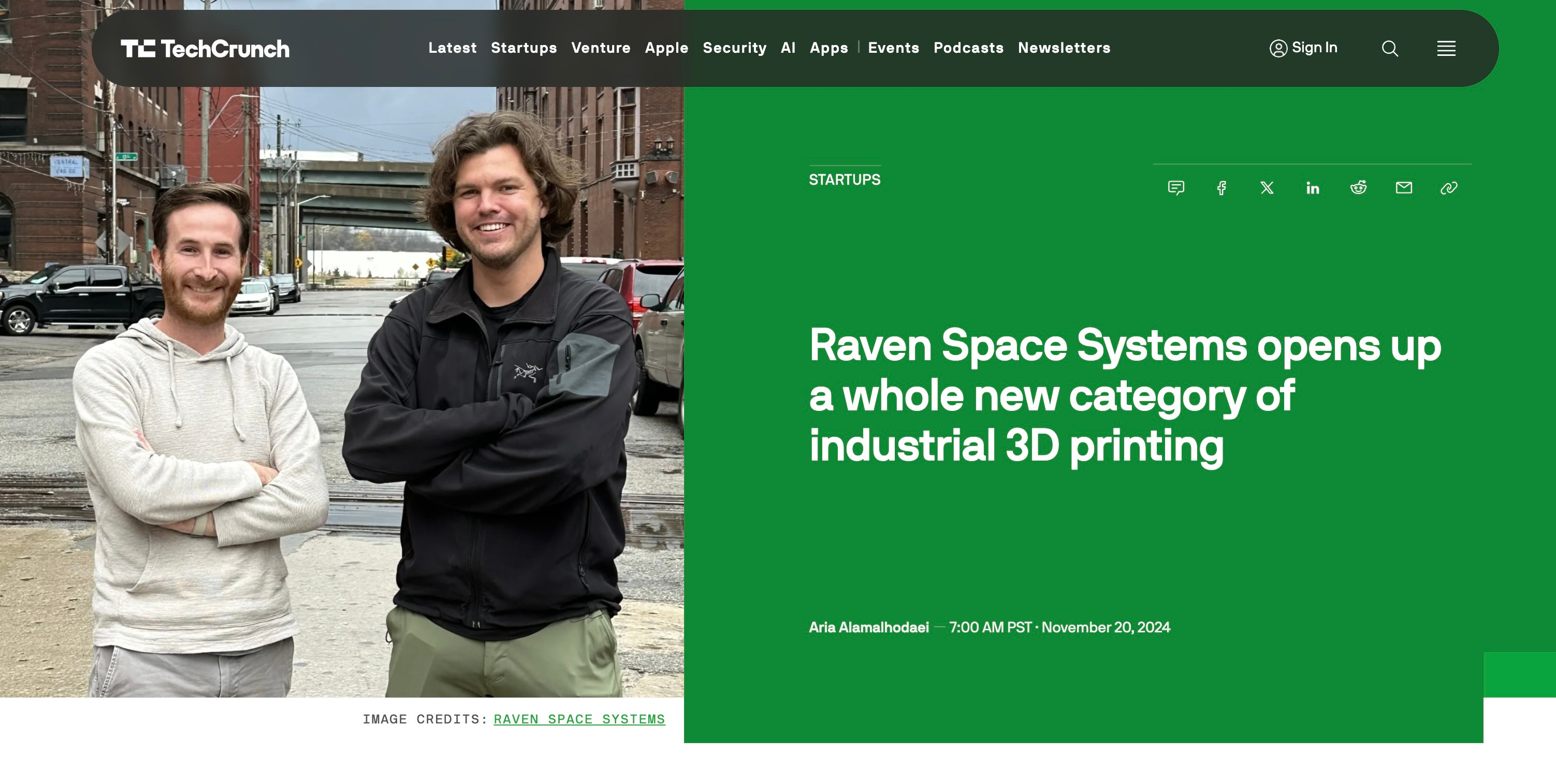The width and height of the screenshot is (1556, 784).
Task: Open Security navigation item
Action: point(735,48)
